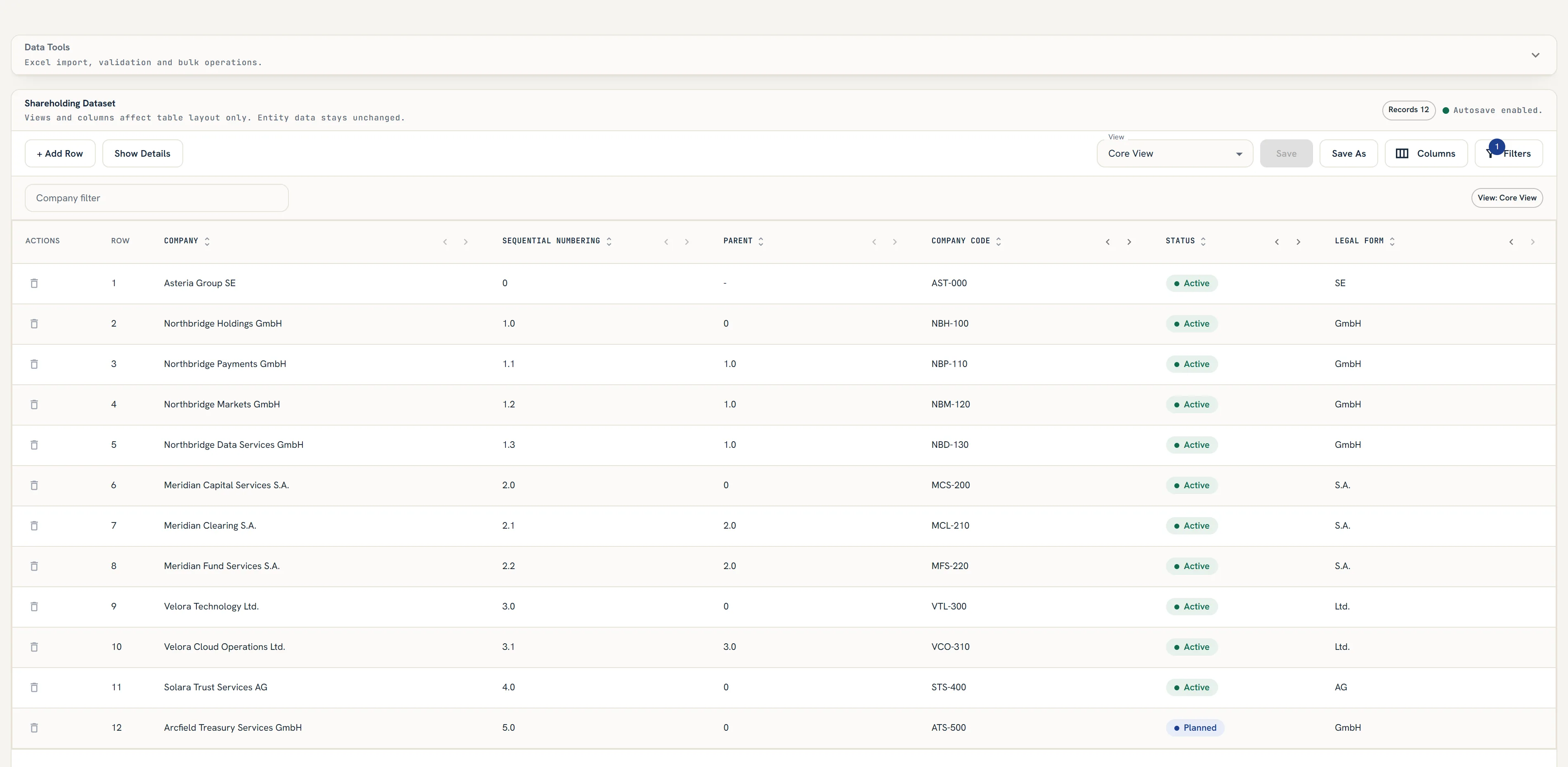Delete the Northbridge Holdings GmbH row
Screen dimensions: 1568x767
[34, 324]
